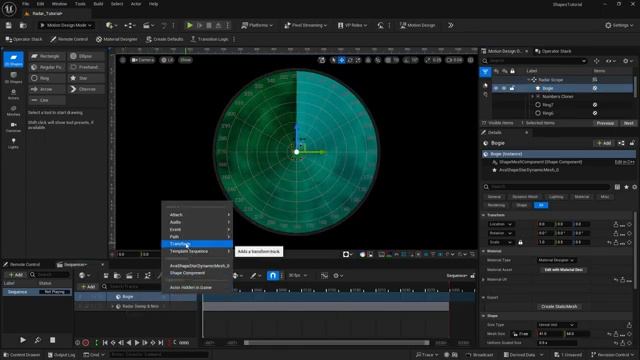Open Attach submenu in context menu
The image size is (640, 360).
pos(197,215)
